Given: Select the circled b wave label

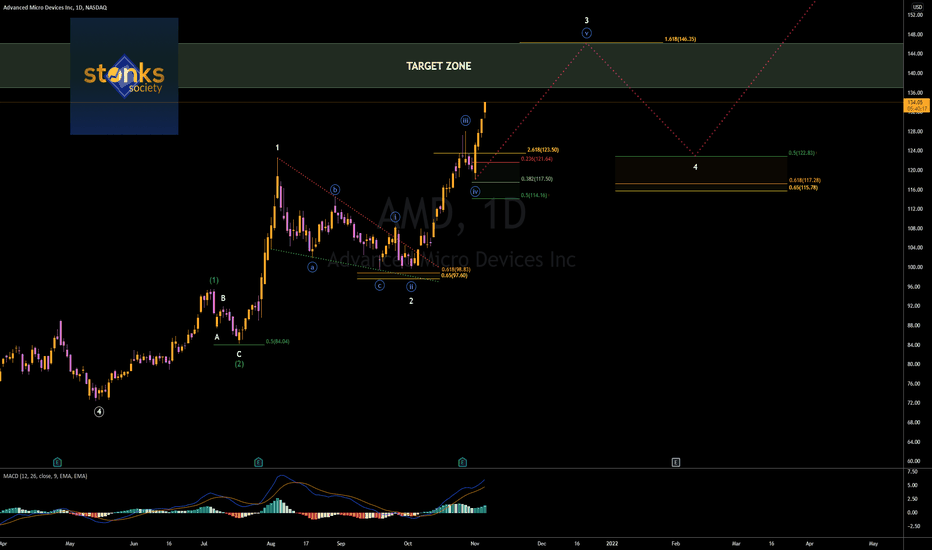Looking at the screenshot, I should 335,190.
